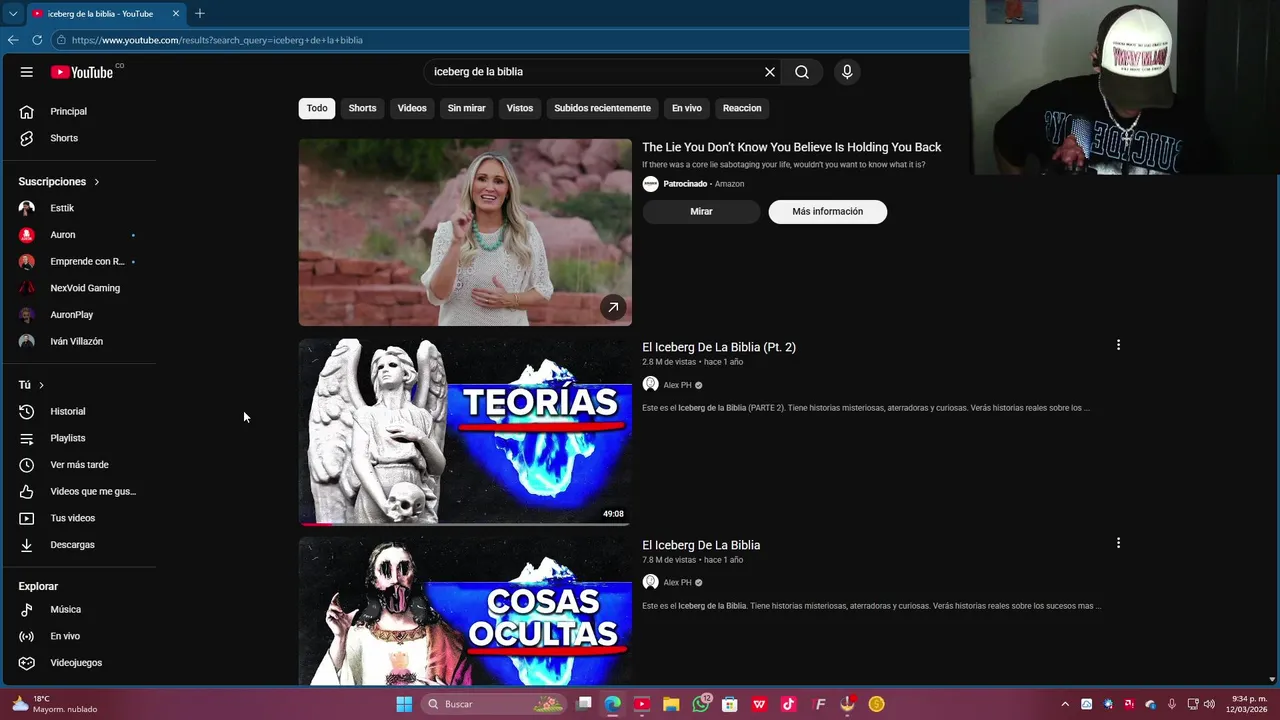
Task: Select Subidos recientemente filter chip
Action: (602, 108)
